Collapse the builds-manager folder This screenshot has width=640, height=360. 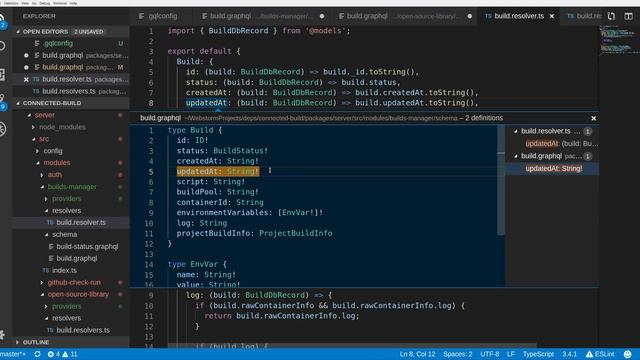click(x=42, y=187)
